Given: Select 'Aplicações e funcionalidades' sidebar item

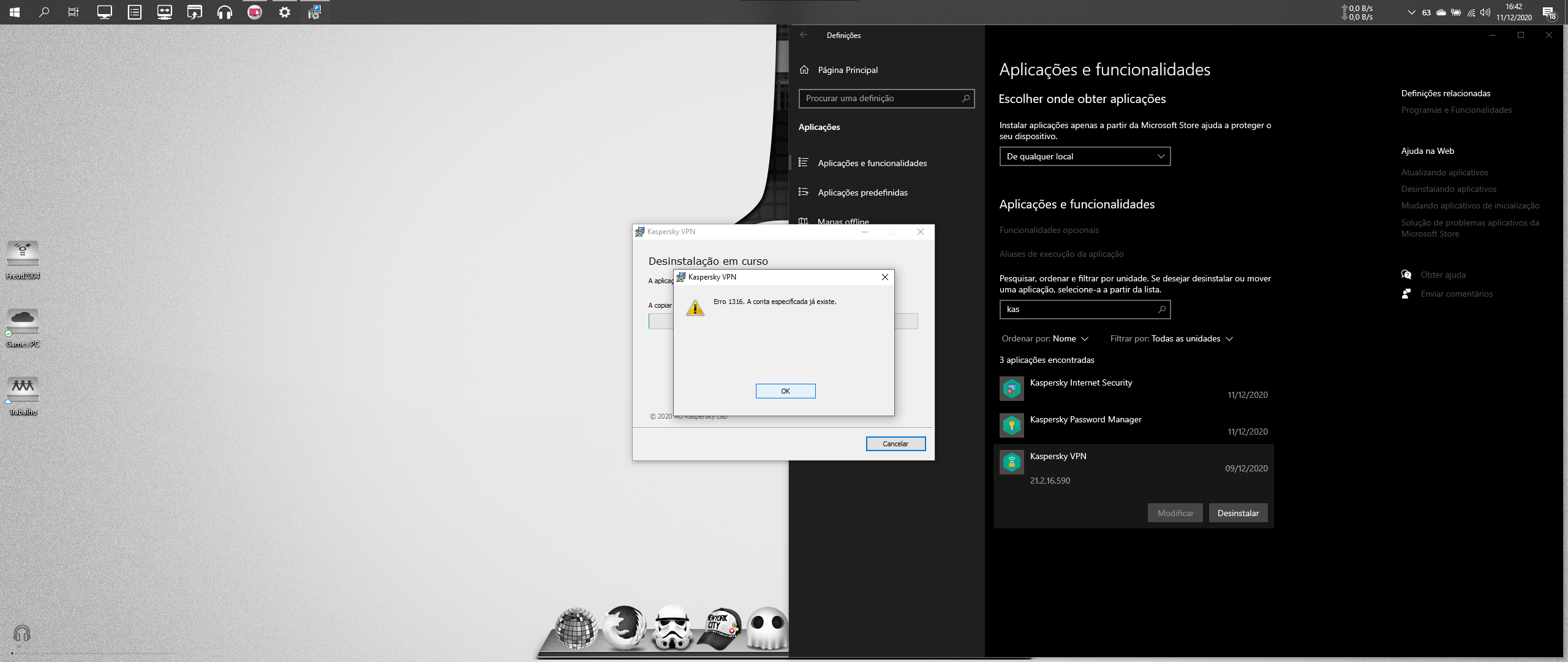Looking at the screenshot, I should [872, 163].
